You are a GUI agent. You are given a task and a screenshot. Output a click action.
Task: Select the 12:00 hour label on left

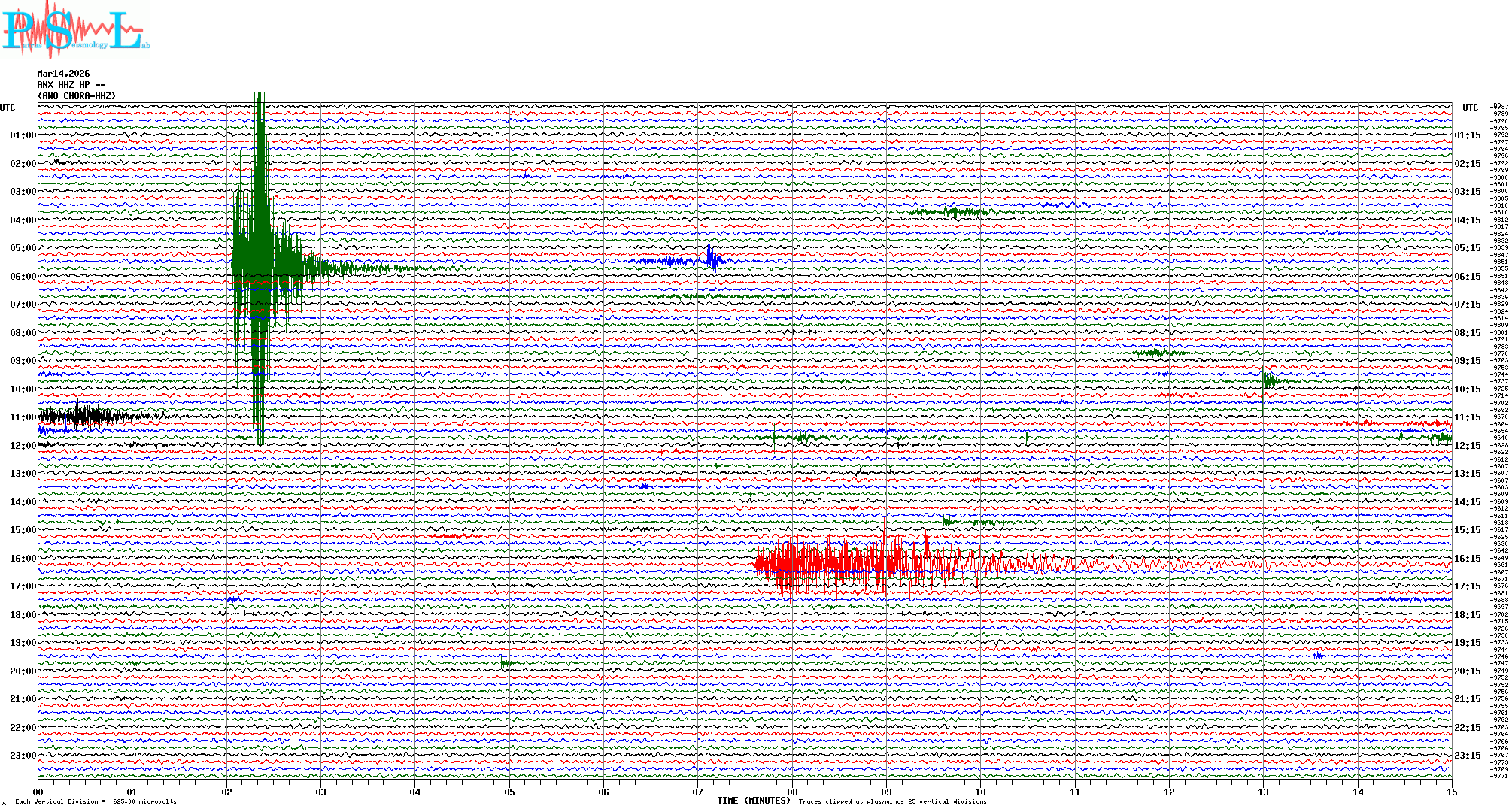(23, 446)
